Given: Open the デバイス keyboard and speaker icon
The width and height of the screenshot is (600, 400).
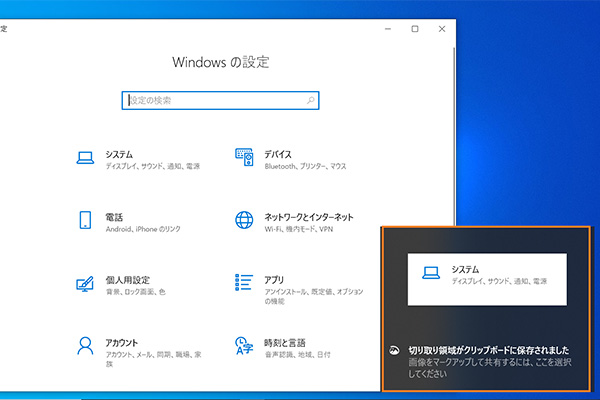Looking at the screenshot, I should [244, 157].
